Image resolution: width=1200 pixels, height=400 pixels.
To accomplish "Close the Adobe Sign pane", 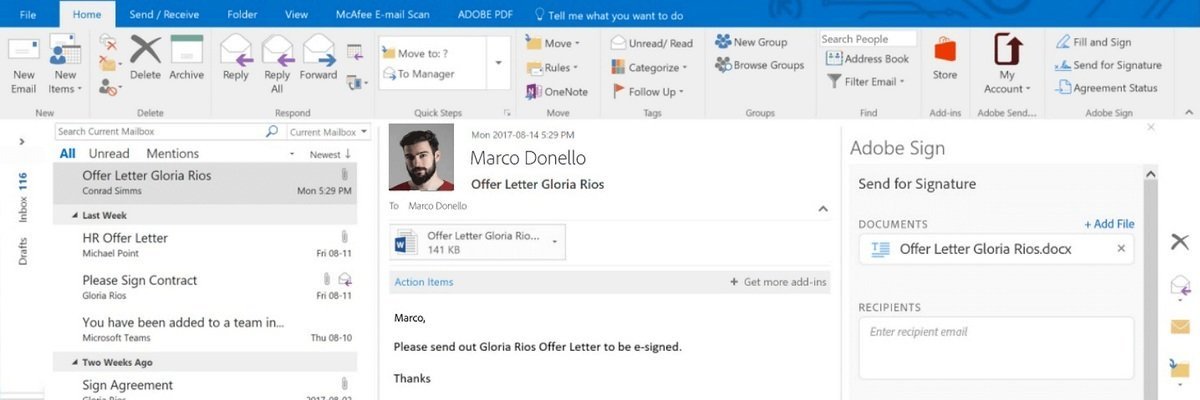I will tap(1151, 128).
